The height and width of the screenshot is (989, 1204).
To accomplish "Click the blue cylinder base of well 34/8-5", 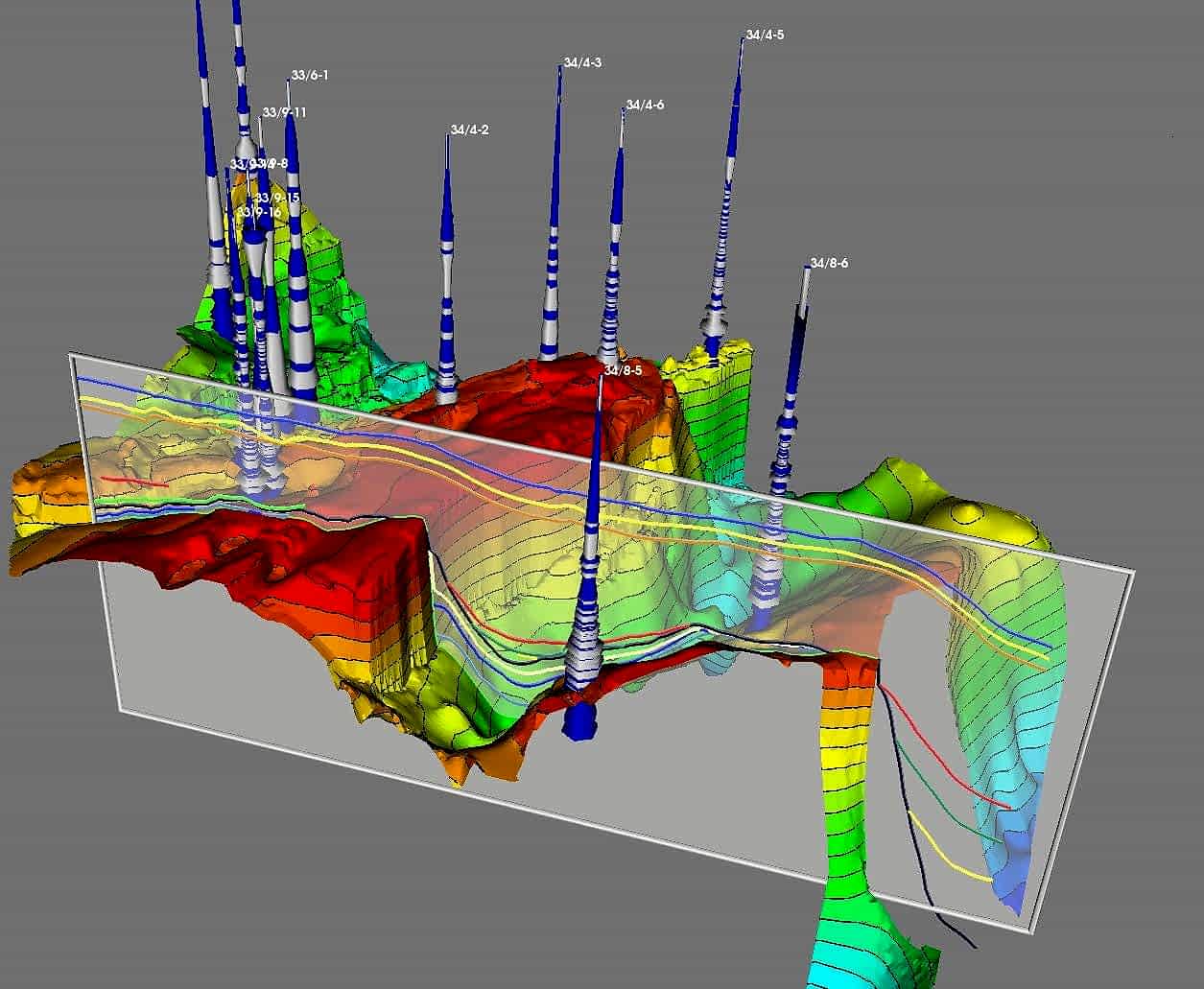I will [x=579, y=722].
